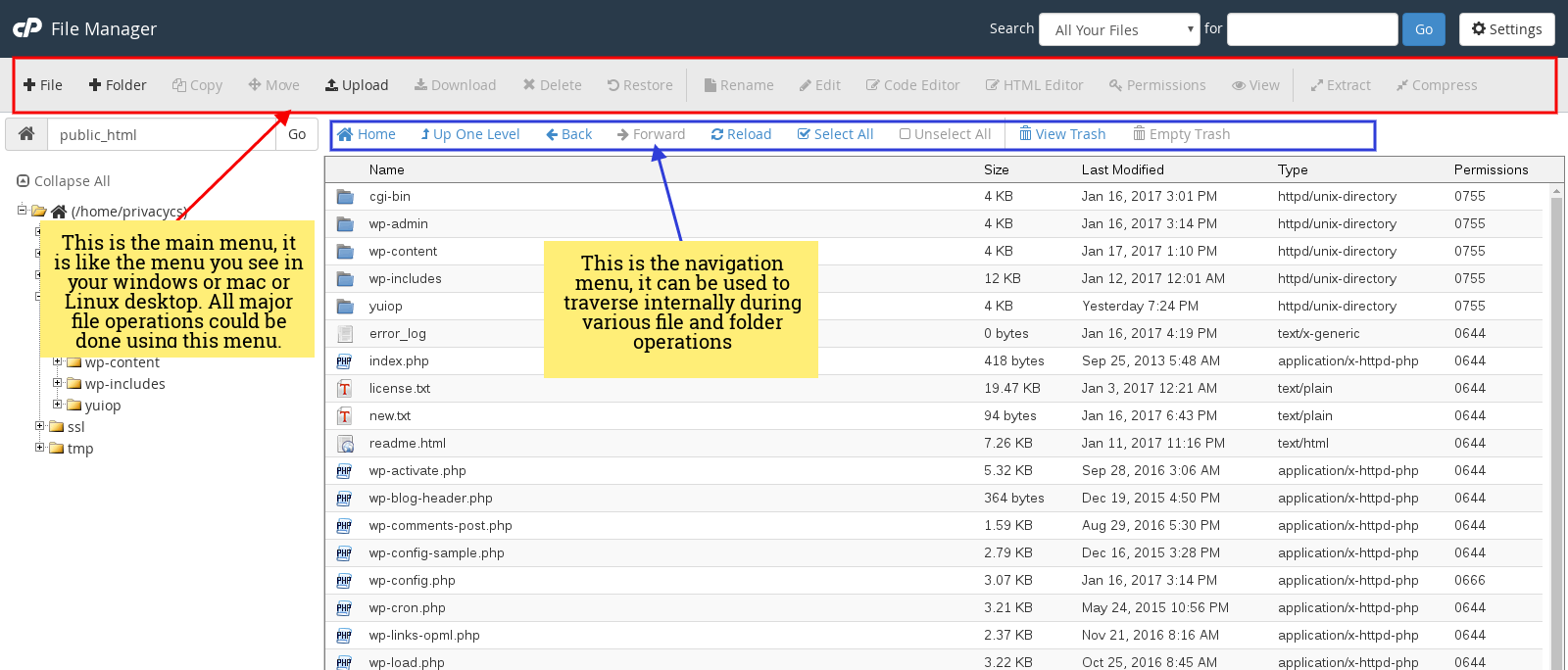Expand the tmp folder tree node
Image resolution: width=1568 pixels, height=670 pixels.
(x=40, y=448)
